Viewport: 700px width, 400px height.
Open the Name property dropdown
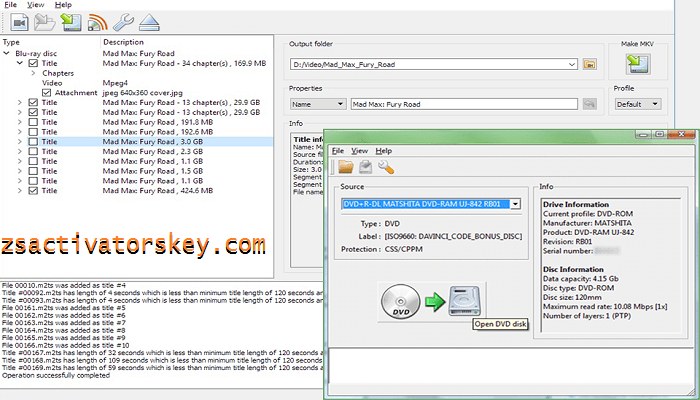pyautogui.click(x=318, y=104)
